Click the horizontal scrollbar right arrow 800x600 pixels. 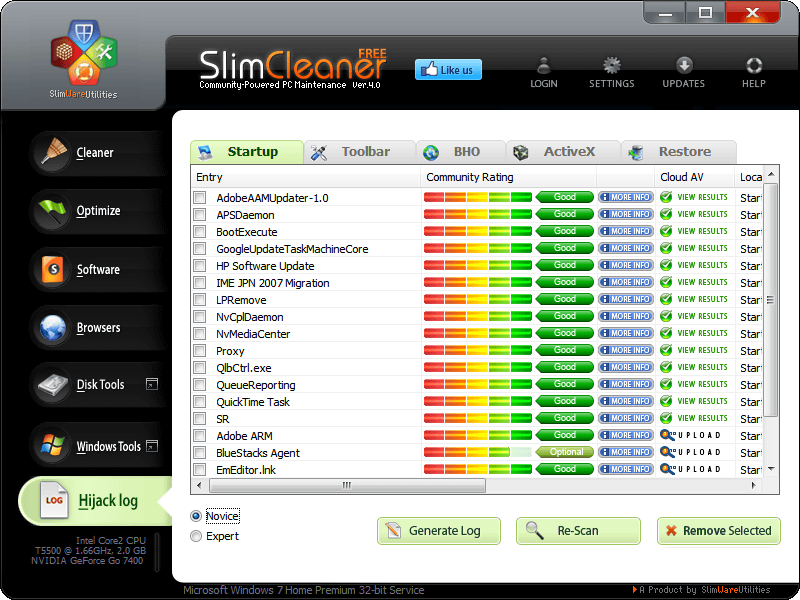[x=754, y=485]
